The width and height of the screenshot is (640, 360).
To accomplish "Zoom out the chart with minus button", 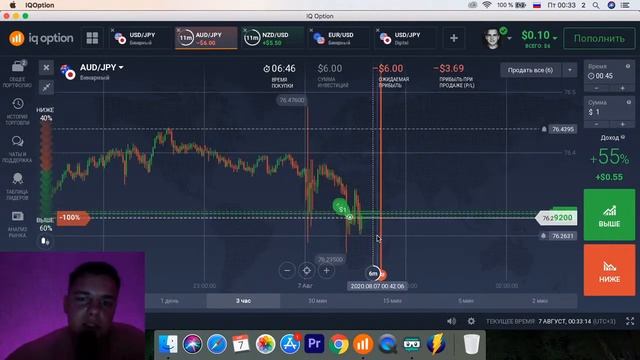I will coord(287,270).
